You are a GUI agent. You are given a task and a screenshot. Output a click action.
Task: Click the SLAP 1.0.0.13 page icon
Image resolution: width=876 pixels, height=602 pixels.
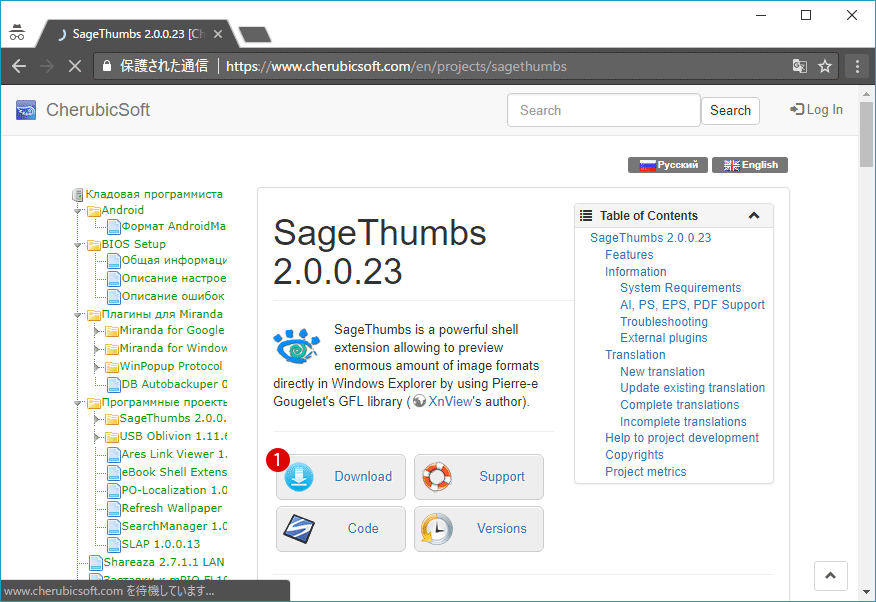click(x=114, y=544)
